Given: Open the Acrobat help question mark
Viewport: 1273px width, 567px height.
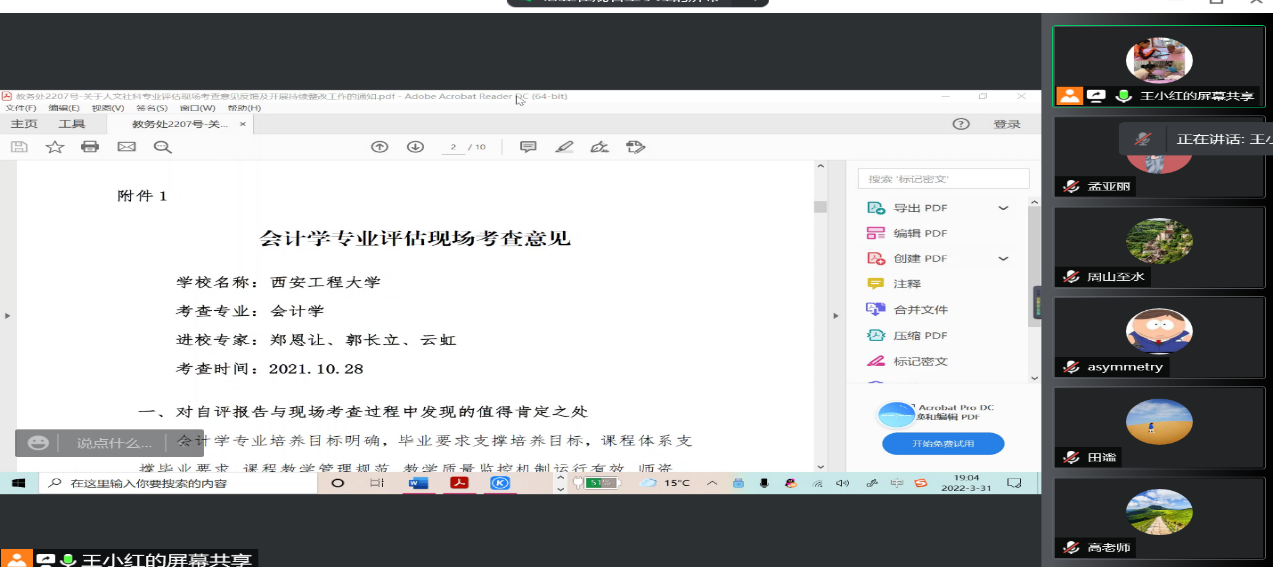Looking at the screenshot, I should (961, 124).
